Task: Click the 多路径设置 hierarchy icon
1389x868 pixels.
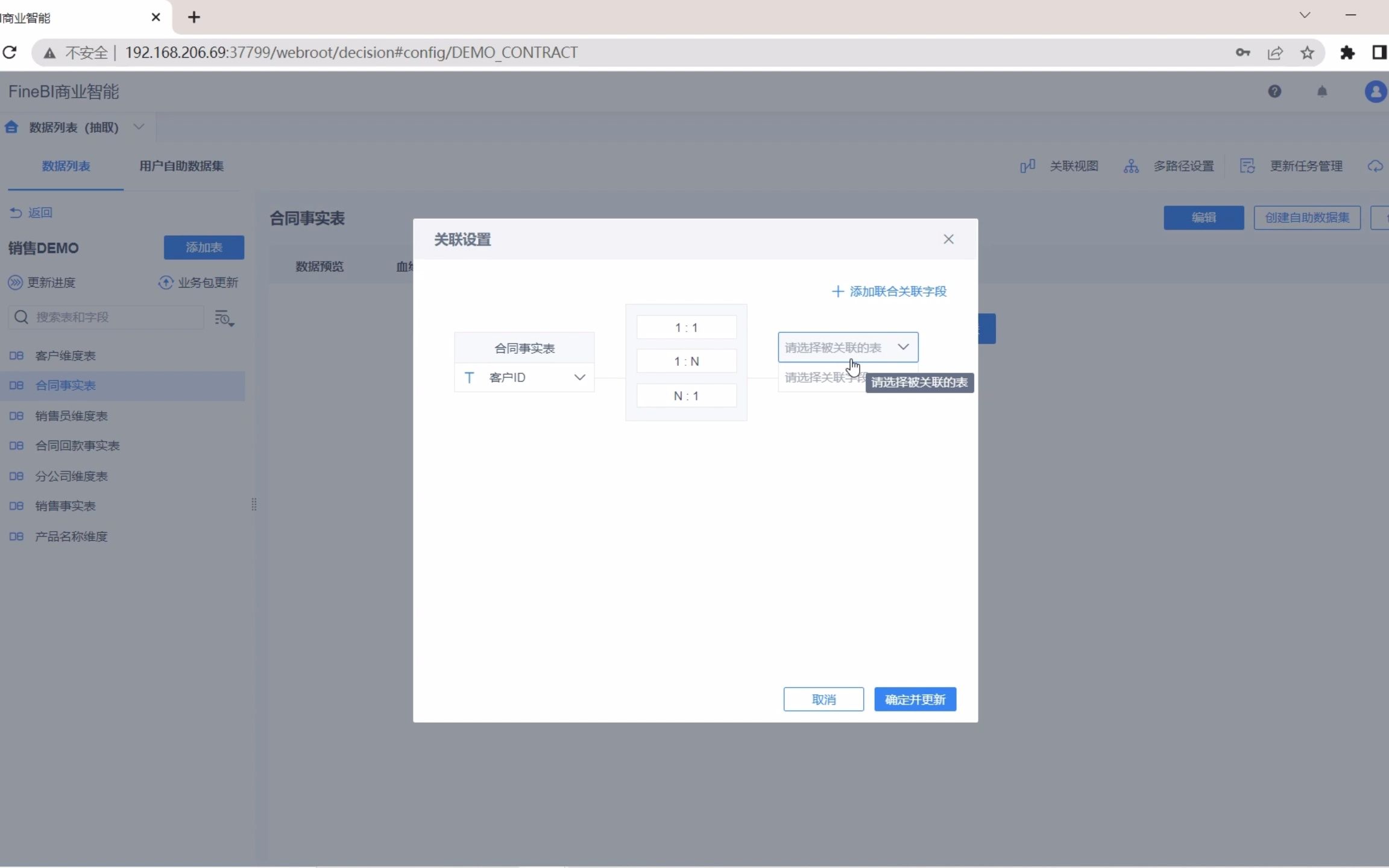Action: pos(1131,166)
